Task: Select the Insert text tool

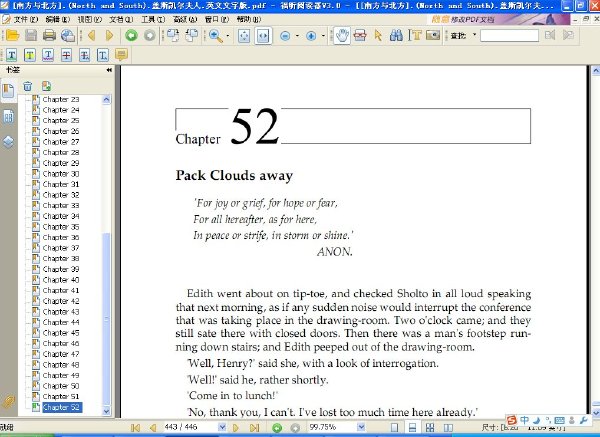Action: tap(103, 55)
